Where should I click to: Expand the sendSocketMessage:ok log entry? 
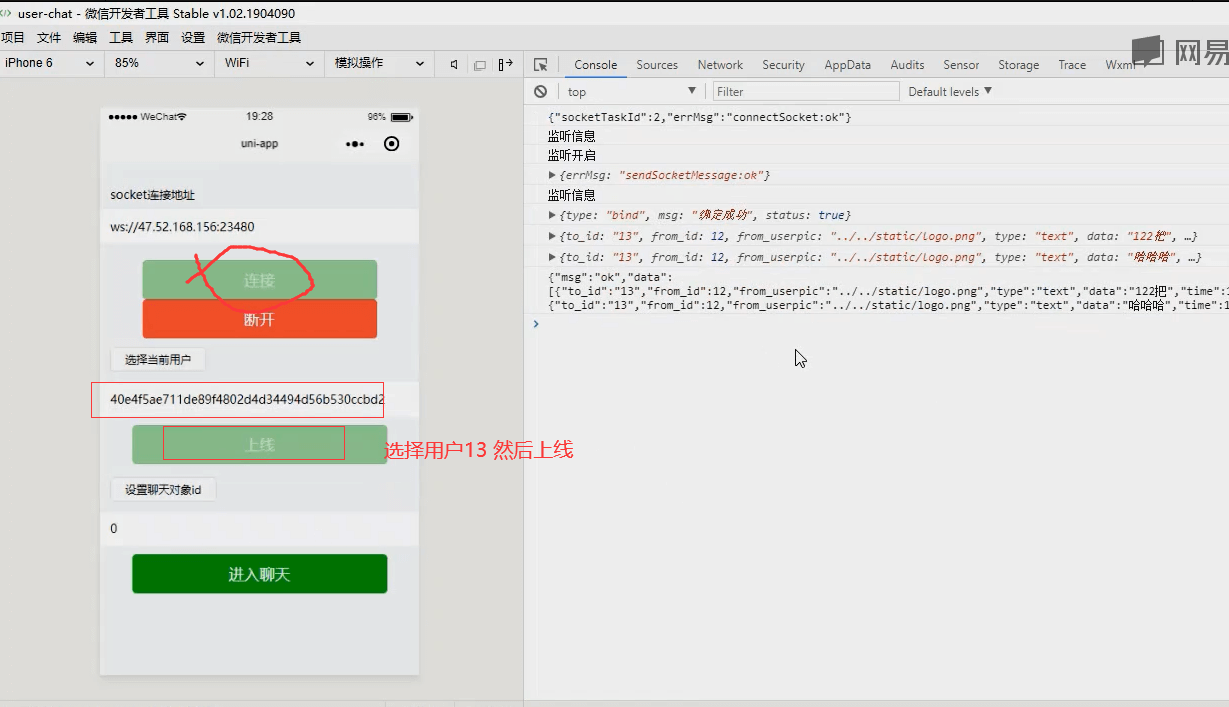click(x=552, y=175)
